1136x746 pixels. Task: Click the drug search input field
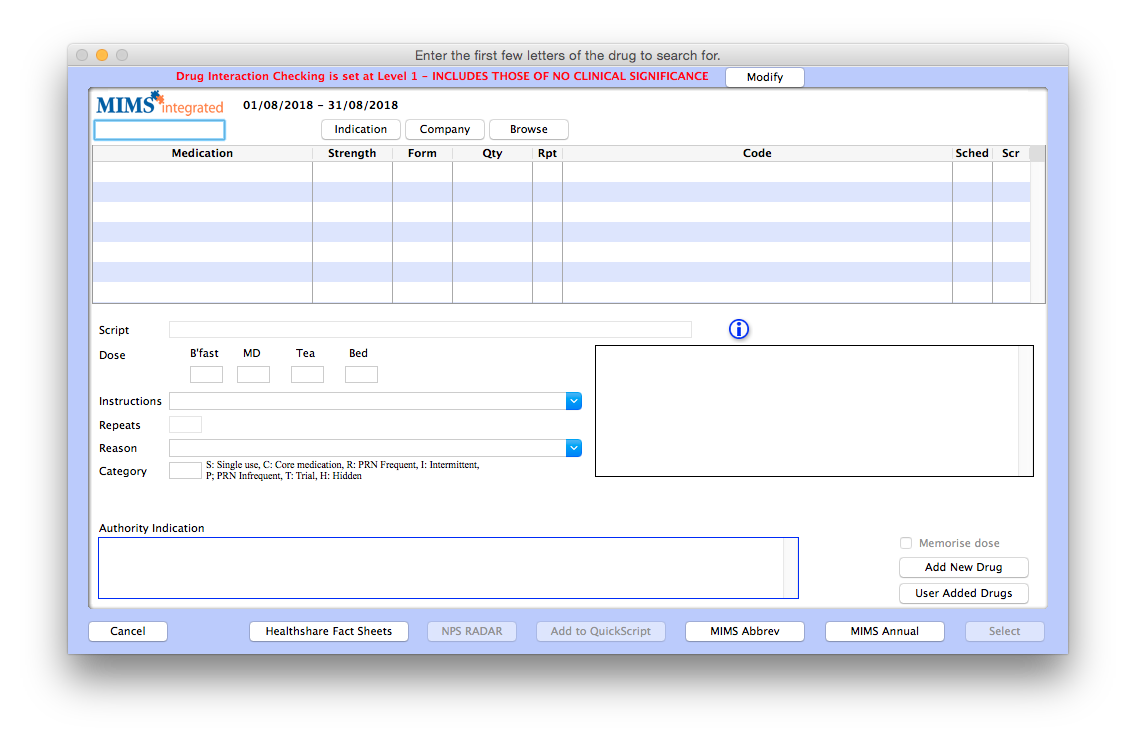click(159, 129)
